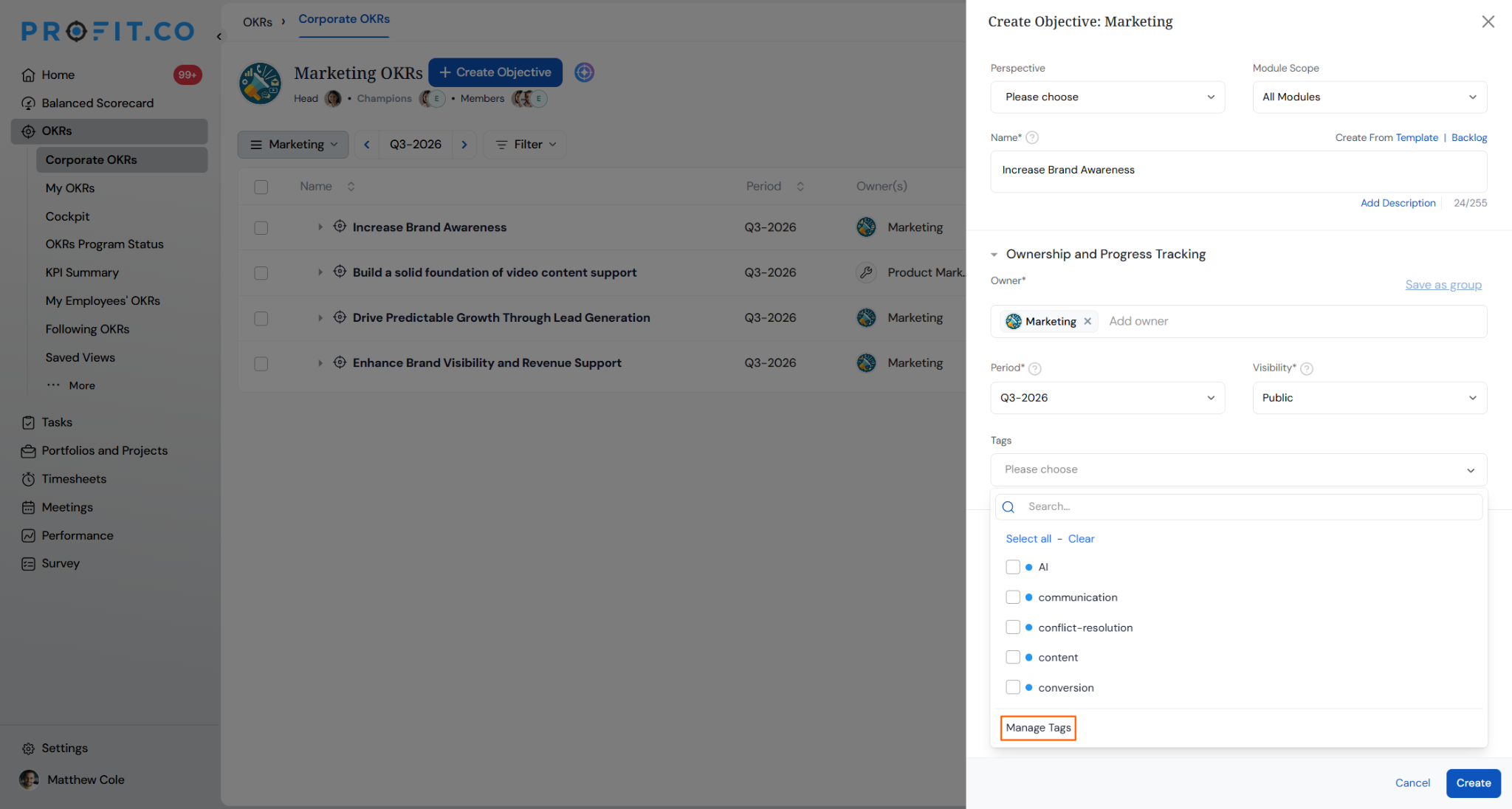1512x809 pixels.
Task: Click the Timesheets stopwatch icon
Action: [28, 479]
